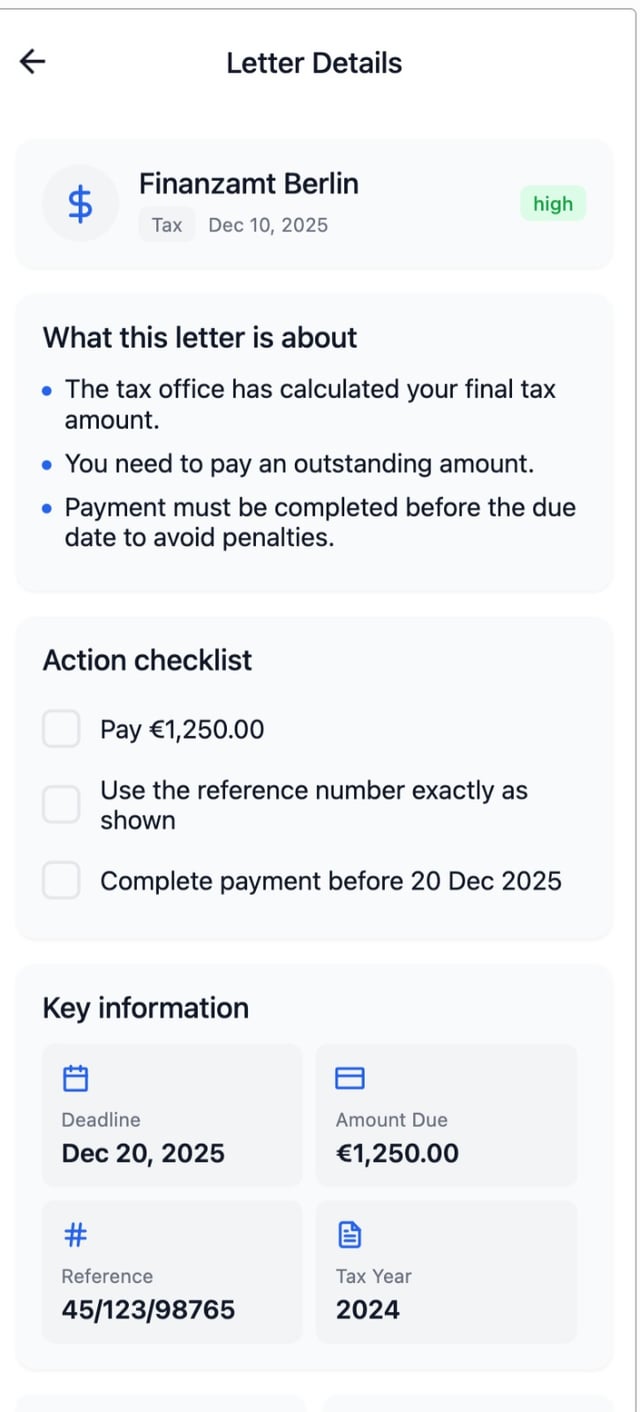Click the calendar icon above Deadline
The image size is (640, 1412).
point(76,1078)
